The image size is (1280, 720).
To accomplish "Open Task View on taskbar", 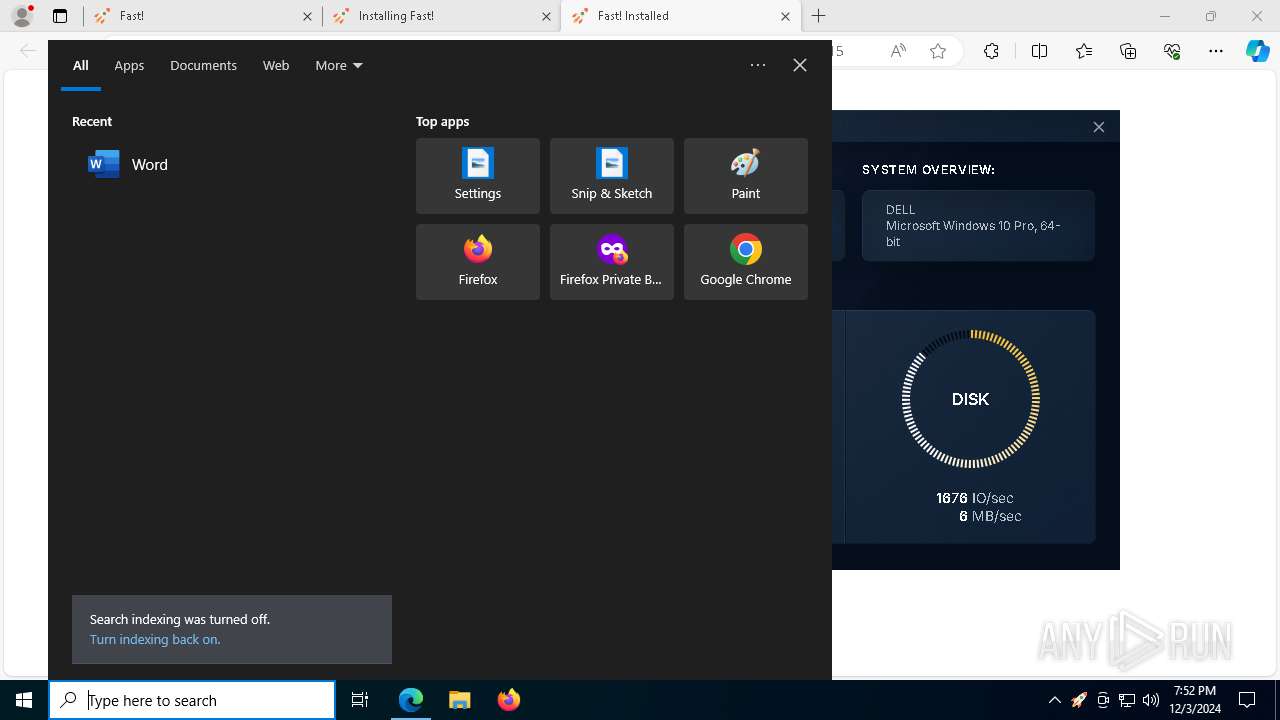I will coord(360,700).
